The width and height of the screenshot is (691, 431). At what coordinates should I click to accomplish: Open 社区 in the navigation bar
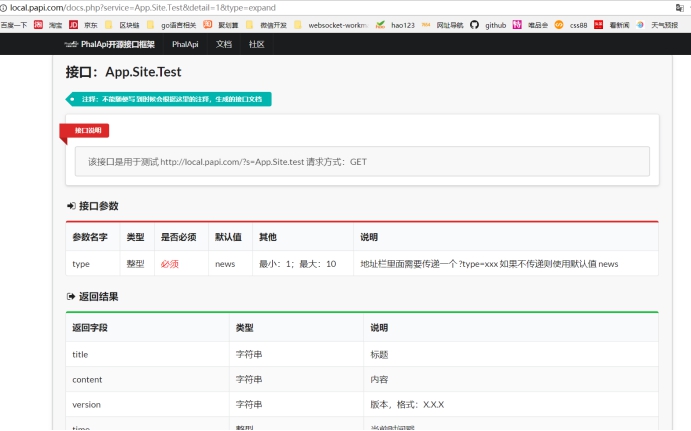pos(256,44)
